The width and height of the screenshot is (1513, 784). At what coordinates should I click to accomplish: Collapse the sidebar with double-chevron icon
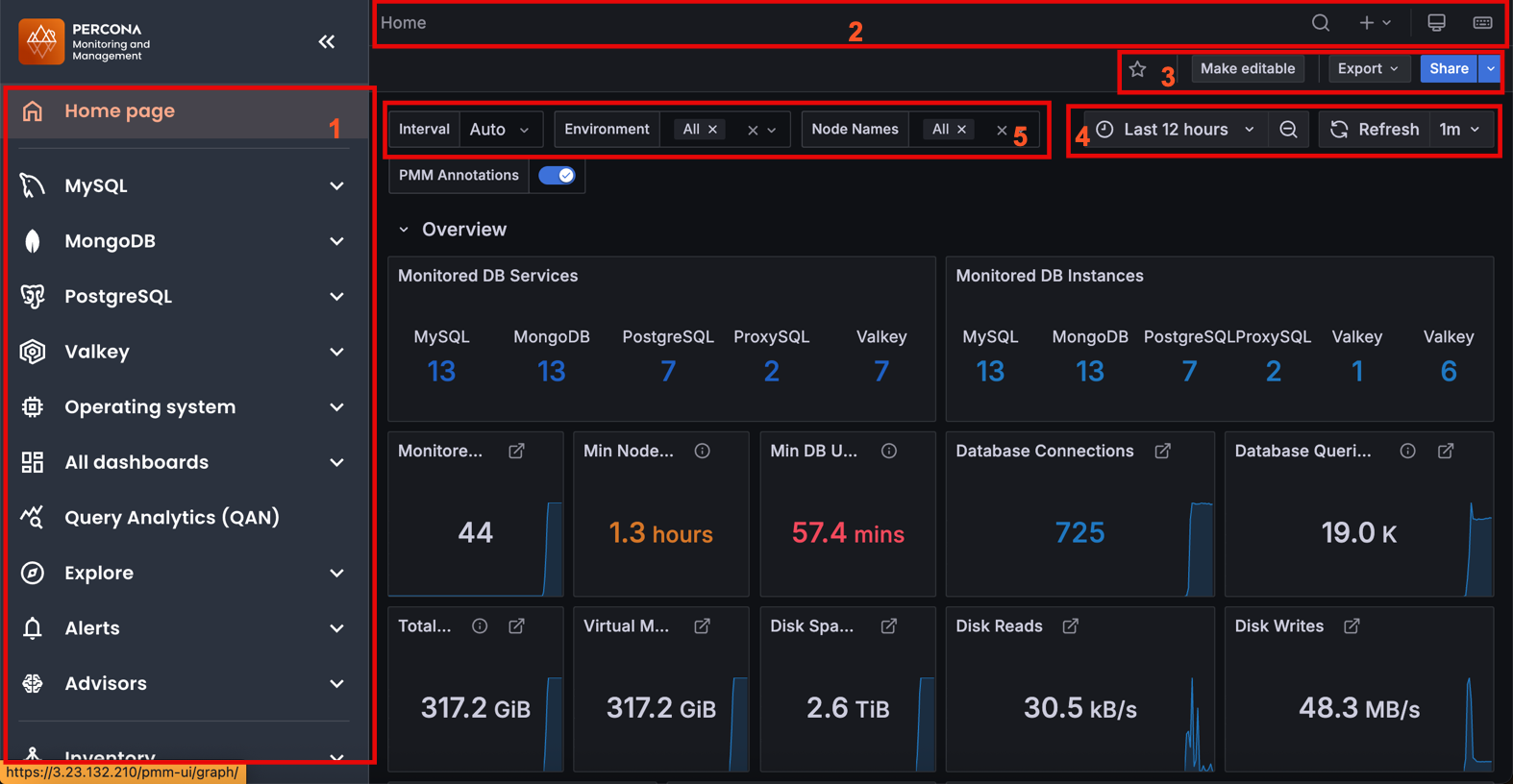[x=327, y=41]
